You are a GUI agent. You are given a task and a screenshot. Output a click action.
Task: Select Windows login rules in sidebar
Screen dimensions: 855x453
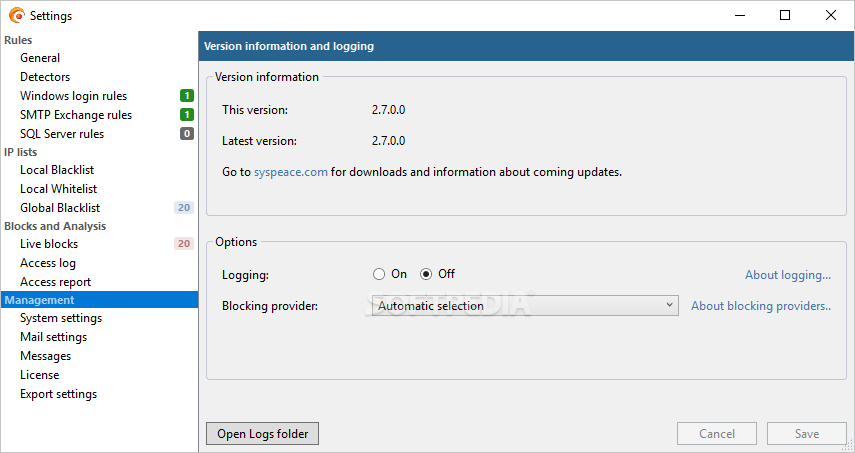(x=73, y=96)
